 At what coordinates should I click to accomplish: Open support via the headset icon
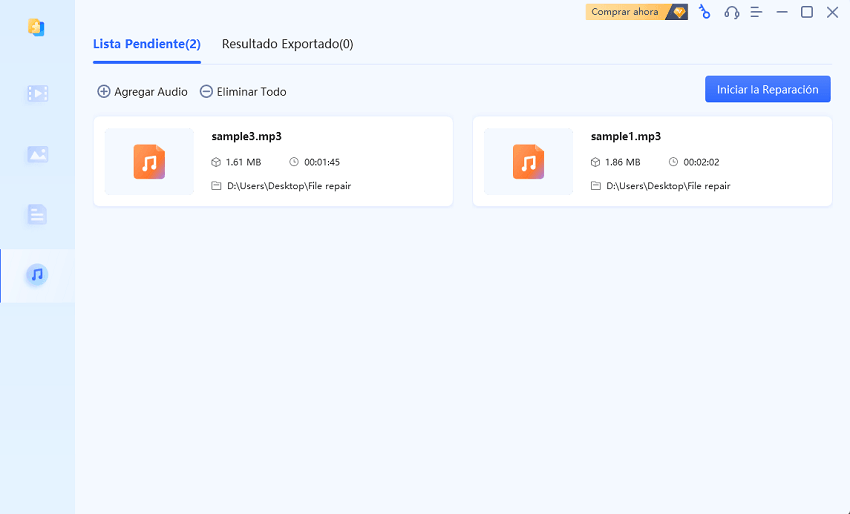pos(731,12)
